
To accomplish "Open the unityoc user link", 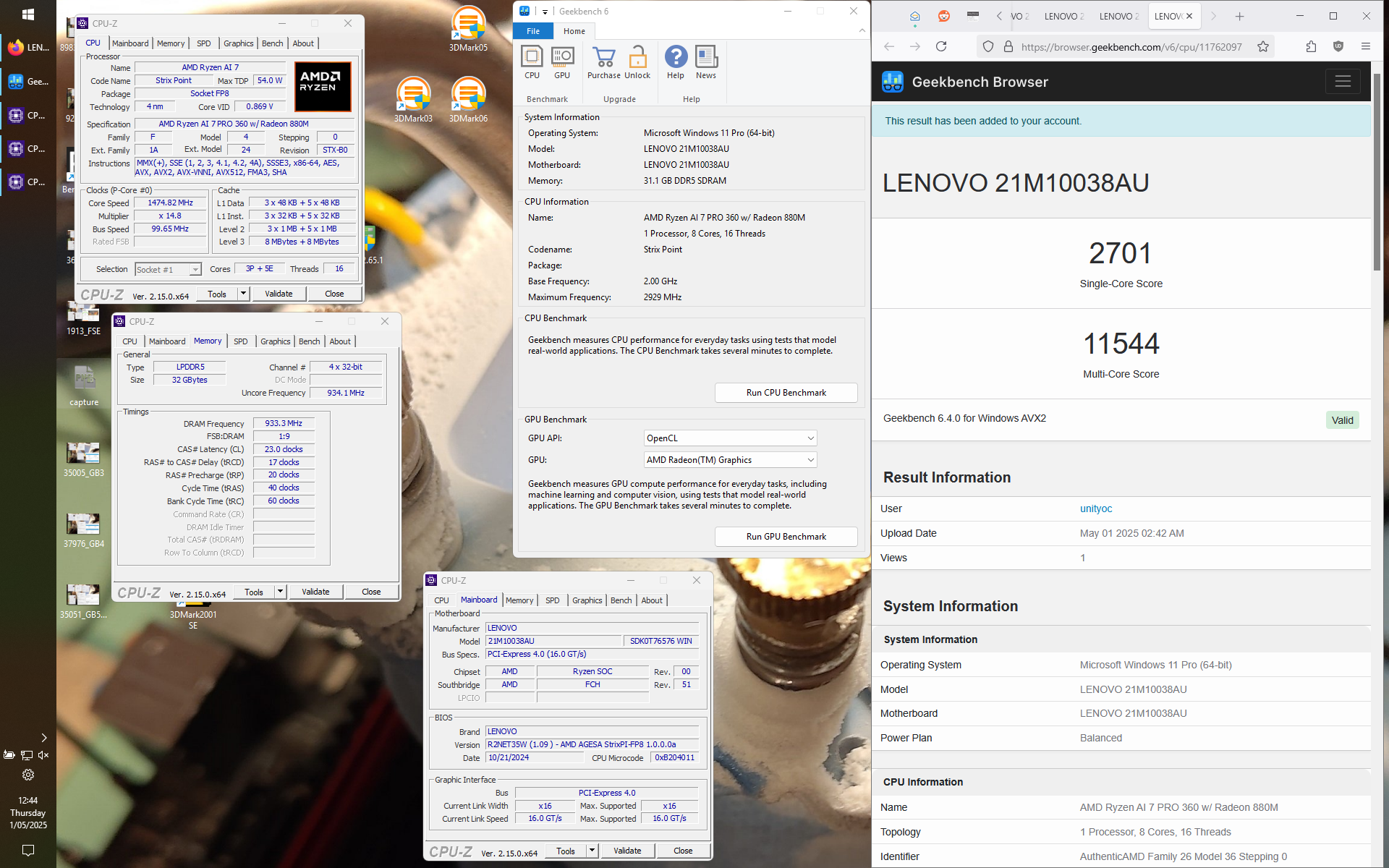I will coord(1096,509).
